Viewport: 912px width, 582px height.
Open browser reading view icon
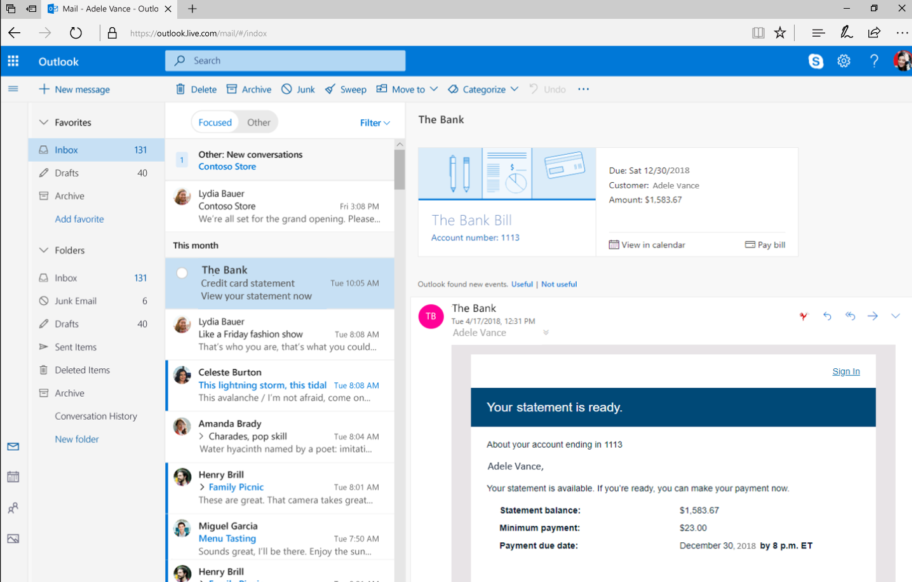click(758, 33)
